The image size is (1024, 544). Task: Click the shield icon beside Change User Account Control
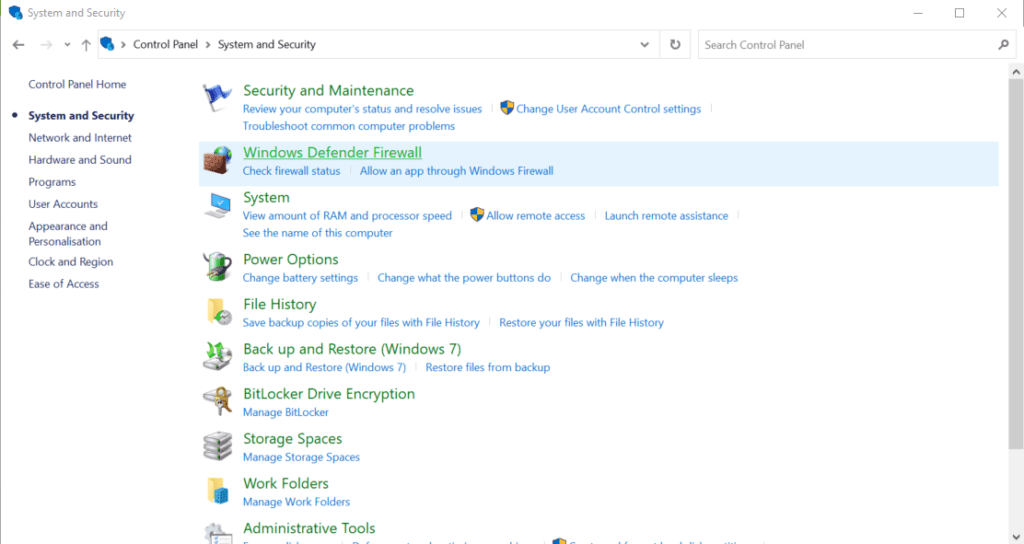[x=507, y=108]
